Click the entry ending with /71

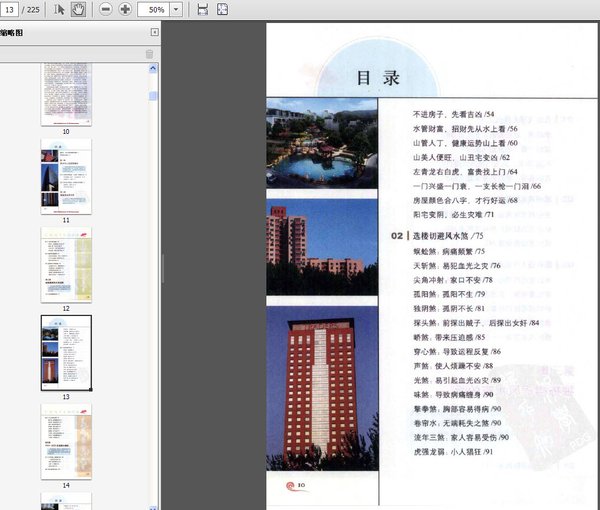(453, 215)
